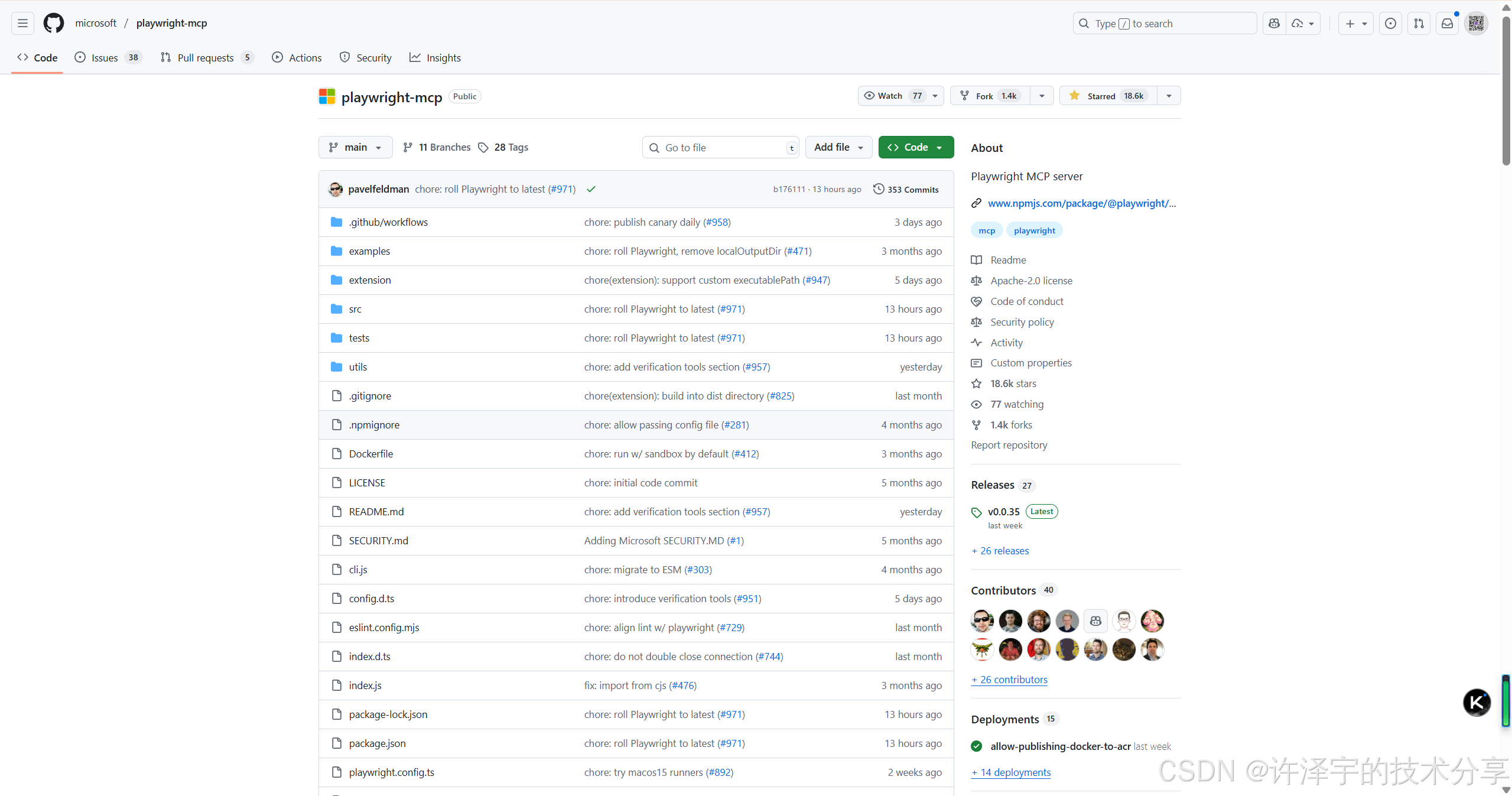Open the npmjs package website link
The image size is (1512, 796).
click(x=1082, y=203)
